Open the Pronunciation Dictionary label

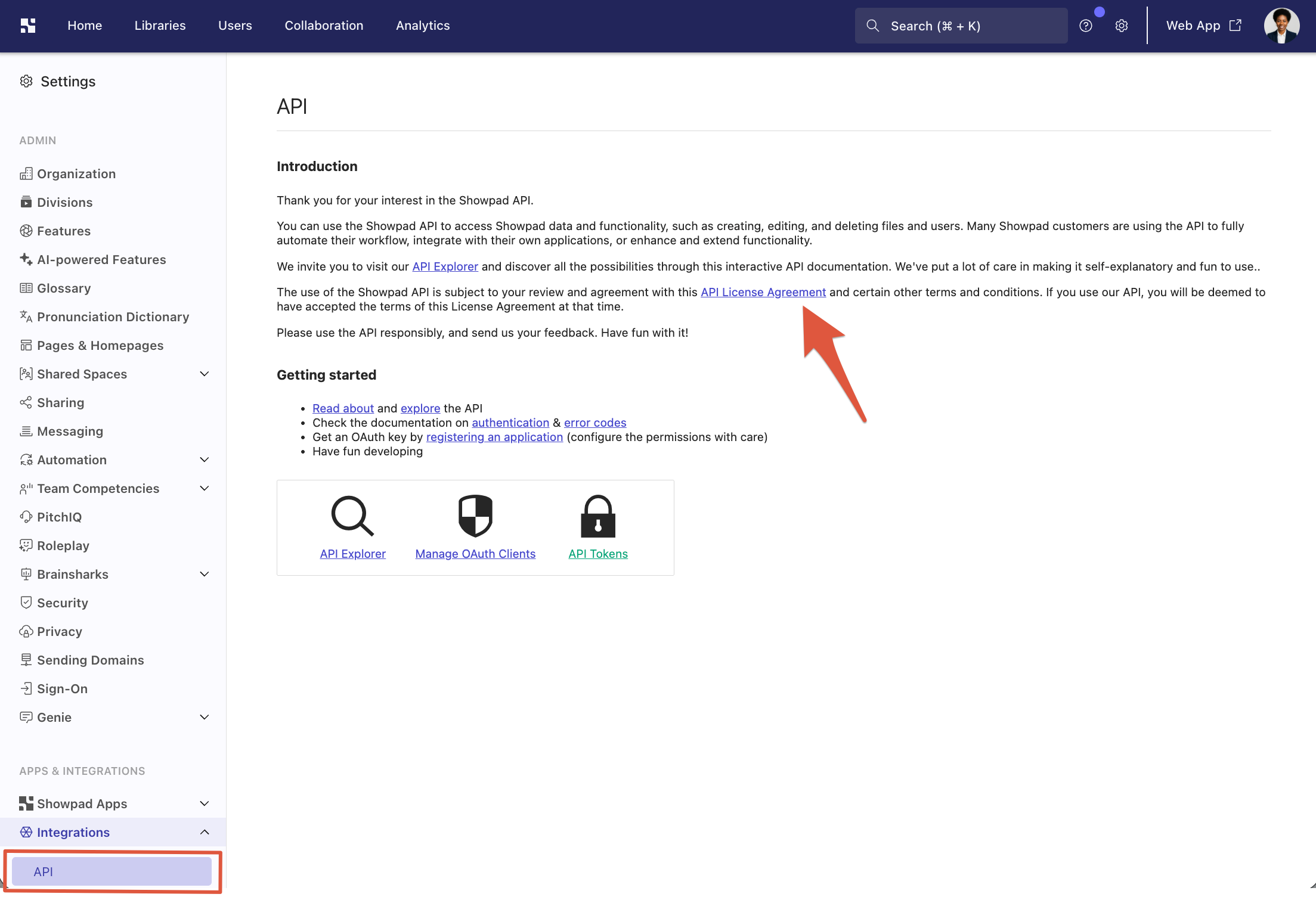pyautogui.click(x=113, y=316)
